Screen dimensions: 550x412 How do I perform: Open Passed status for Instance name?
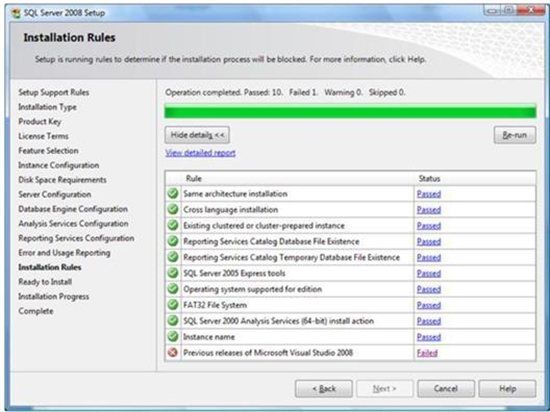pyautogui.click(x=429, y=337)
